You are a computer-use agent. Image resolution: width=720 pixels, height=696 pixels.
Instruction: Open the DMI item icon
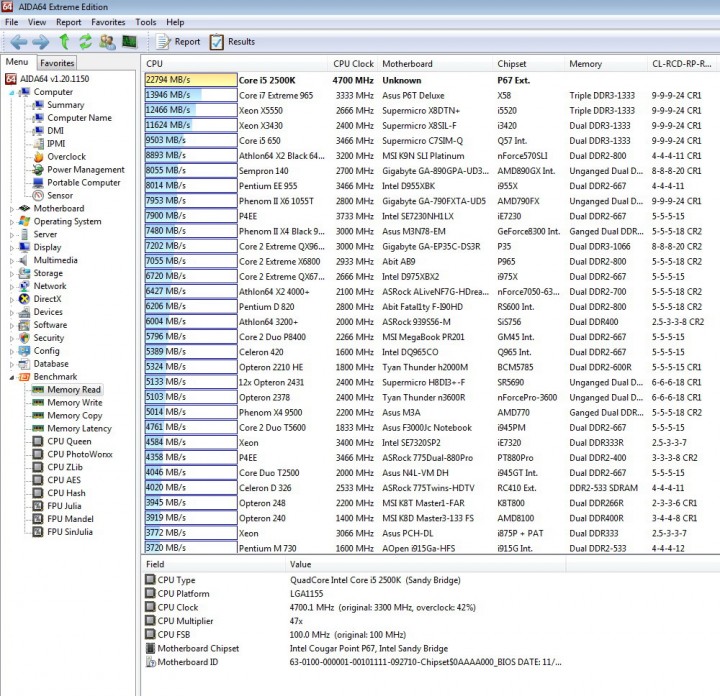(x=39, y=131)
